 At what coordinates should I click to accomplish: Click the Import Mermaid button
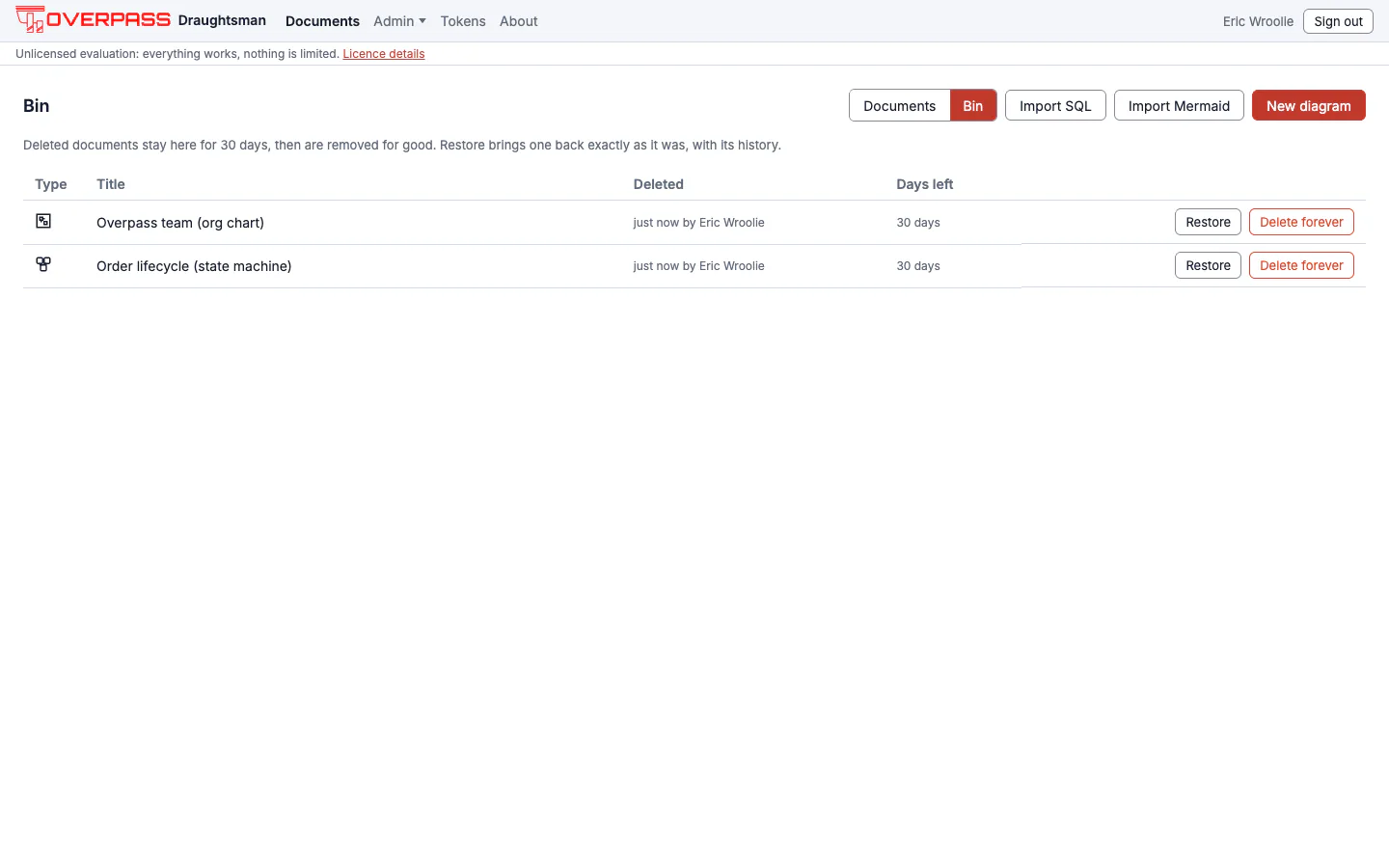coord(1179,106)
